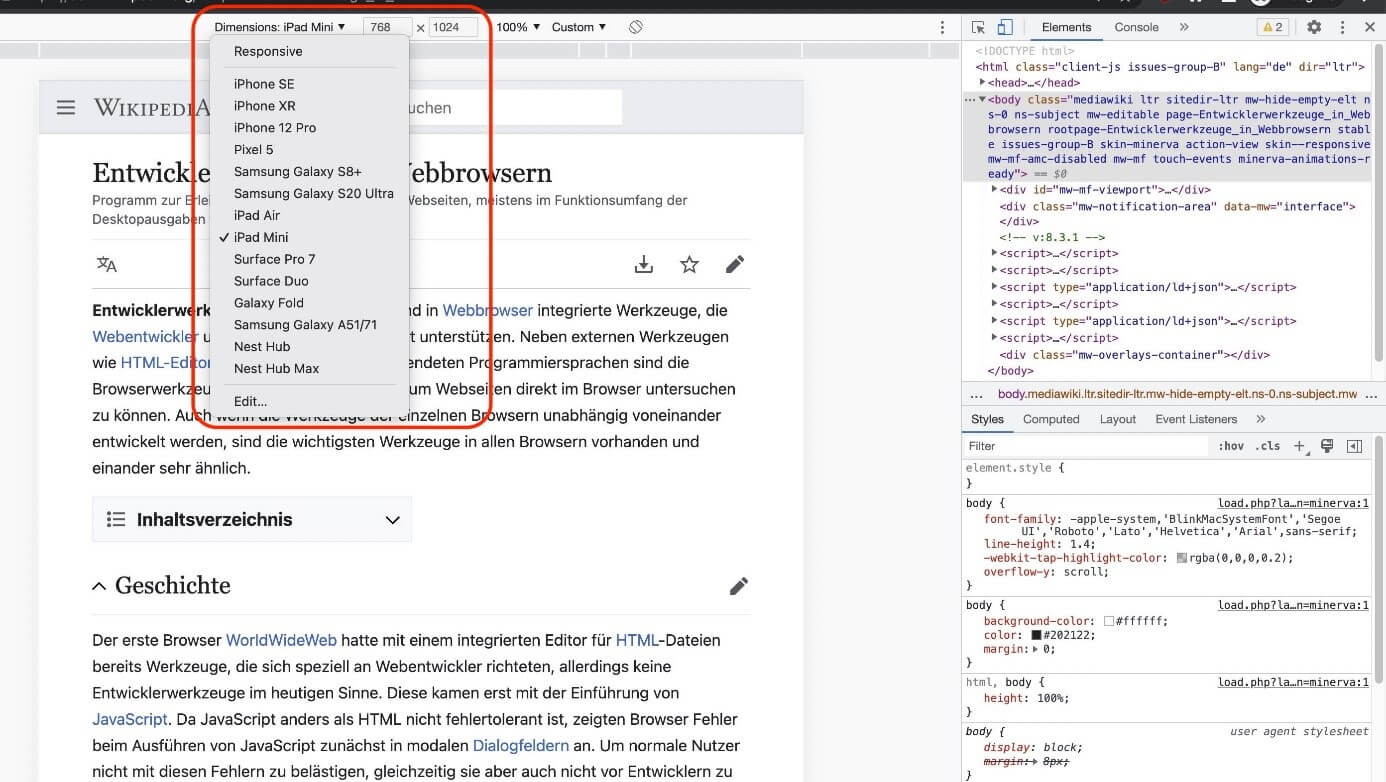Viewport: 1386px width, 782px height.
Task: Choose Surface Duo device
Action: pos(271,281)
